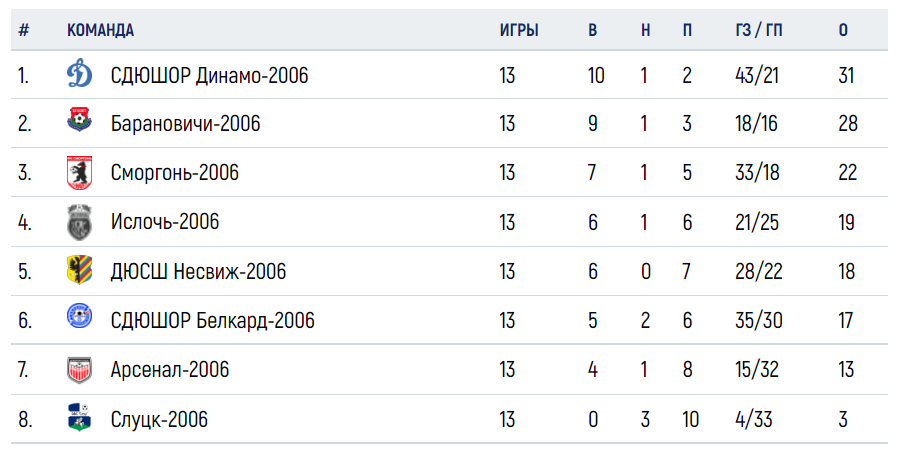Image resolution: width=899 pixels, height=451 pixels.
Task: Open Барановичи-2006 team page
Action: [185, 124]
